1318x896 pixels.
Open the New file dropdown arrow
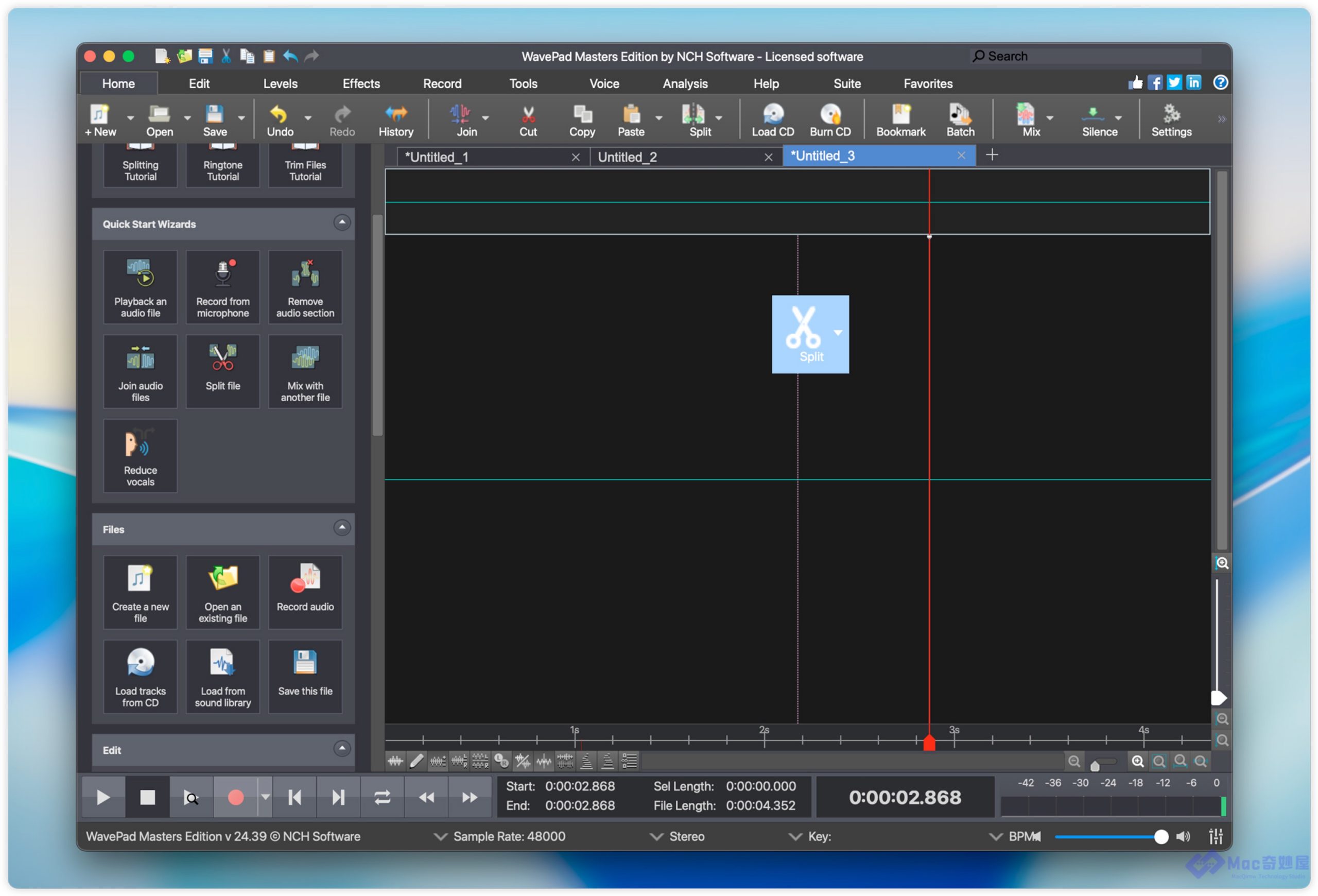tap(130, 118)
